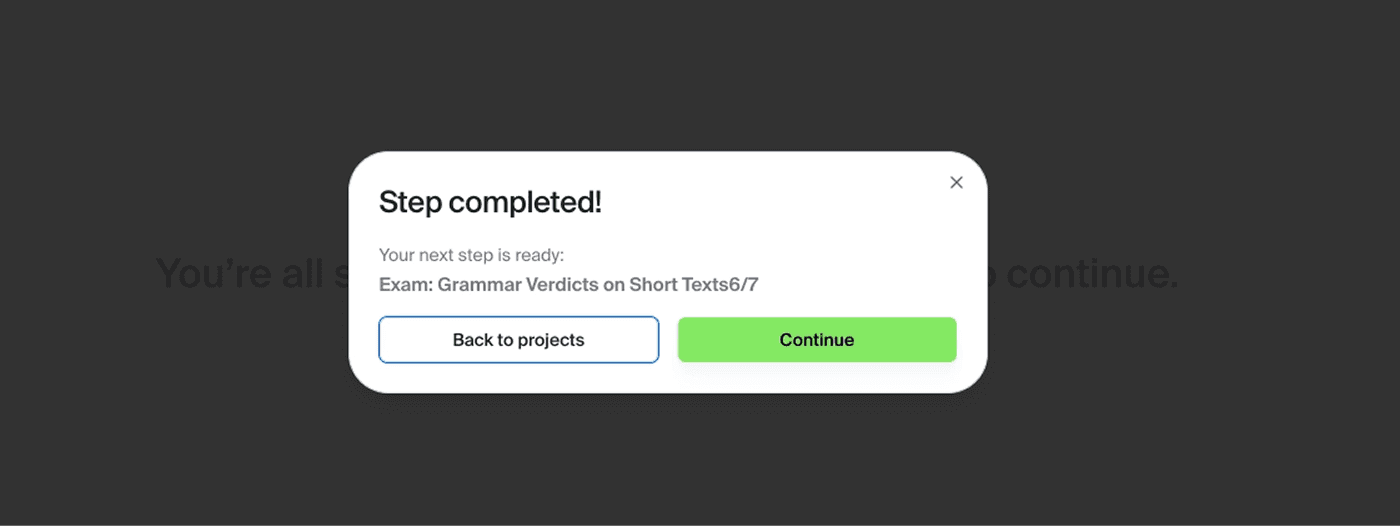Close the Step completed dialog with X
1400x526 pixels.
click(956, 182)
